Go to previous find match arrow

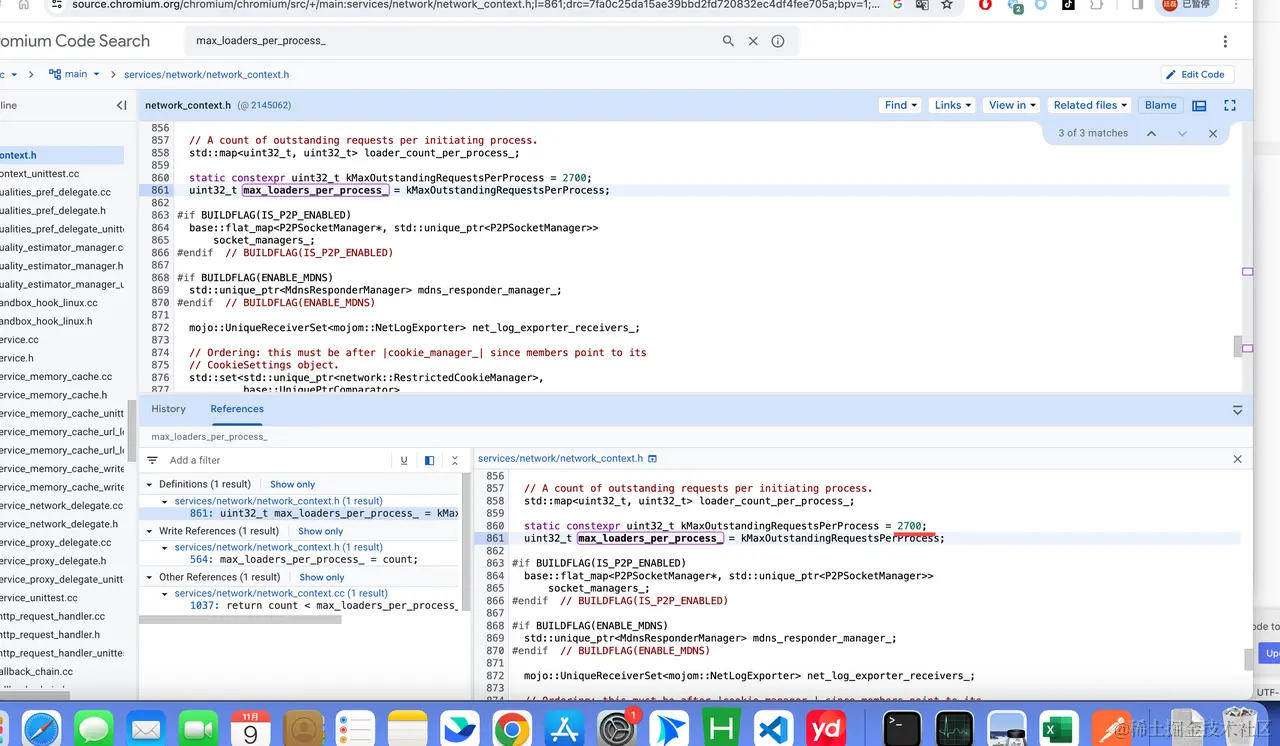pyautogui.click(x=1151, y=133)
